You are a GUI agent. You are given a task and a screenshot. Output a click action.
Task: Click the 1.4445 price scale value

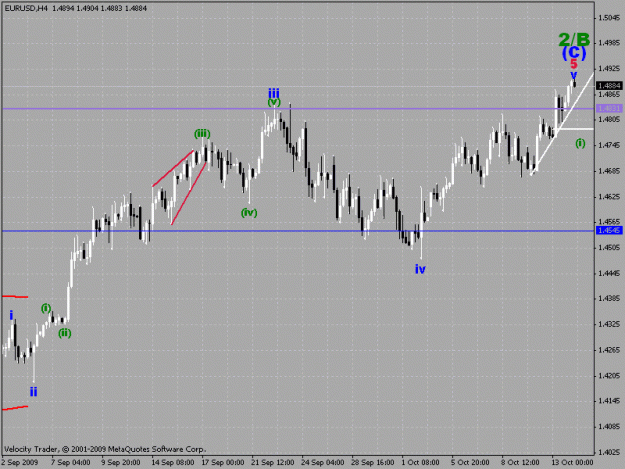click(610, 273)
